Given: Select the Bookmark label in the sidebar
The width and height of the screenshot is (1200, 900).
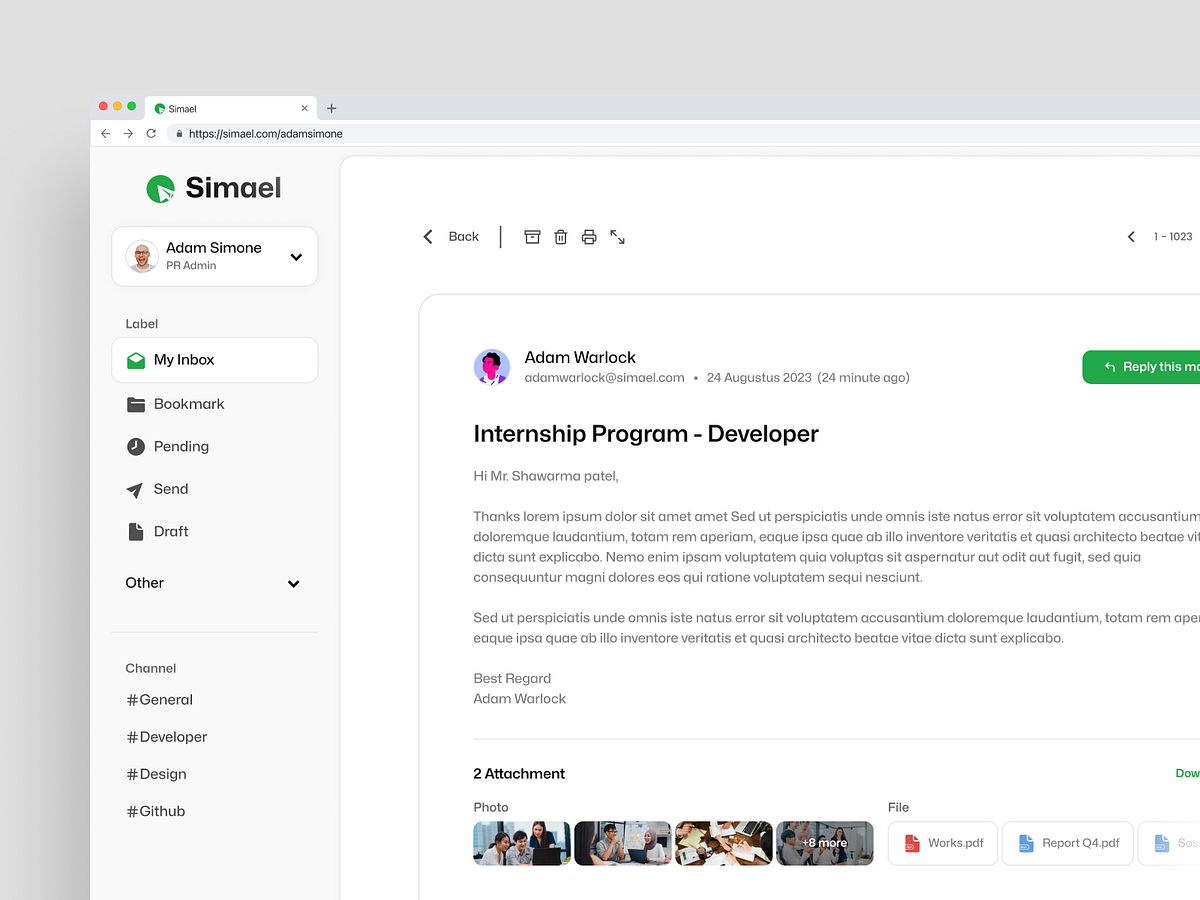Looking at the screenshot, I should coord(188,404).
